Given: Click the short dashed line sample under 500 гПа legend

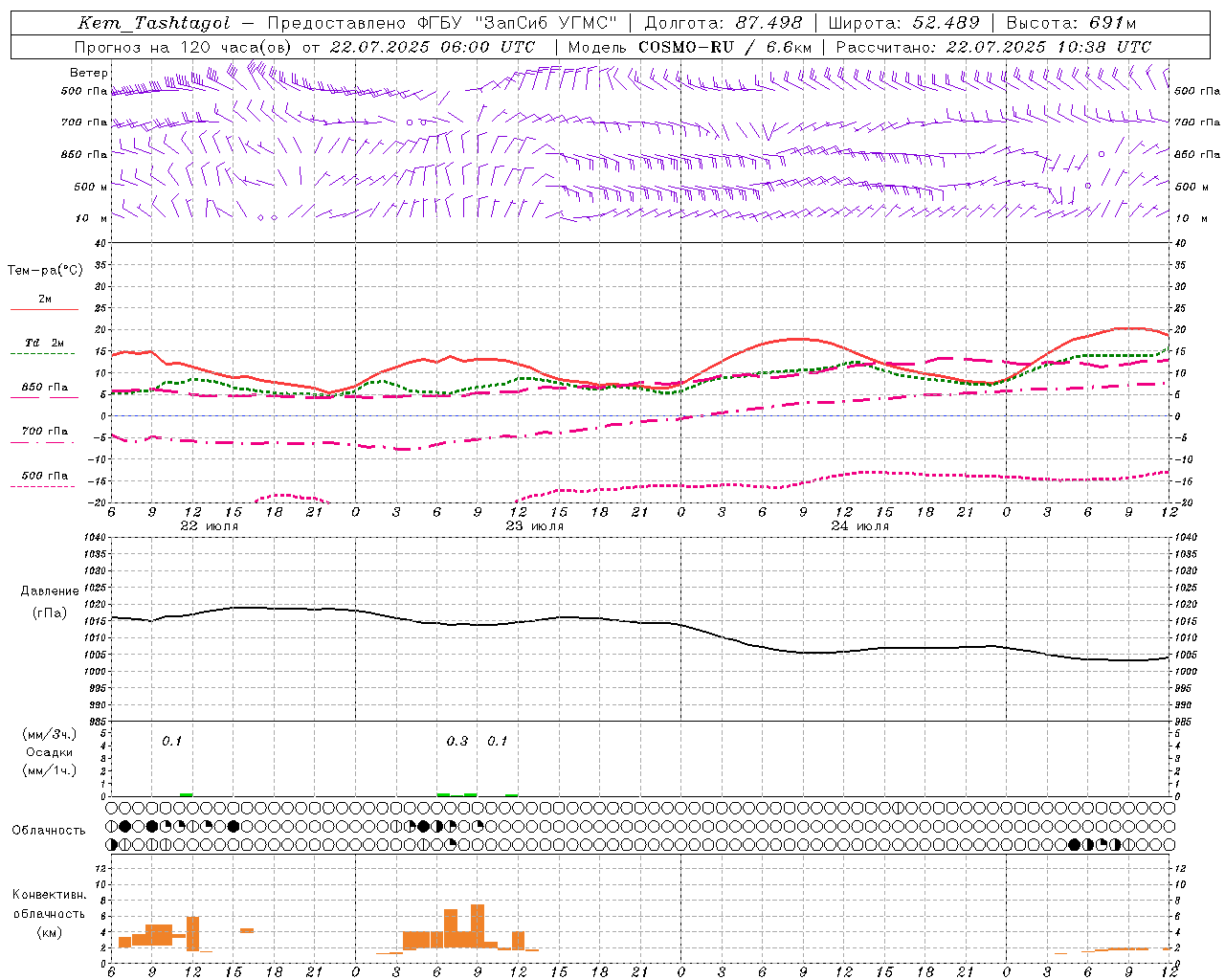Looking at the screenshot, I should pyautogui.click(x=44, y=486).
